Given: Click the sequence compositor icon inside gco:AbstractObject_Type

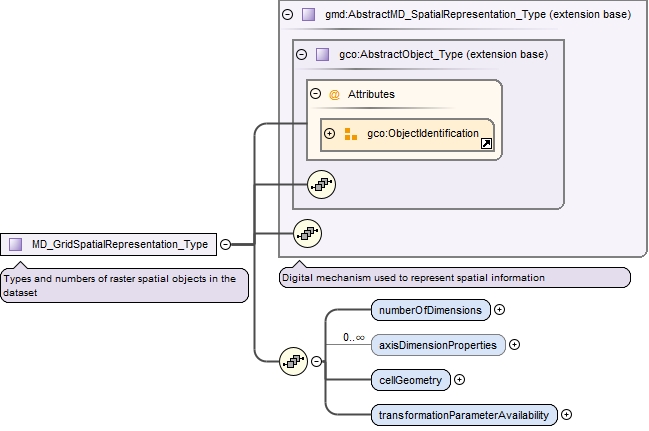Looking at the screenshot, I should pos(322,183).
